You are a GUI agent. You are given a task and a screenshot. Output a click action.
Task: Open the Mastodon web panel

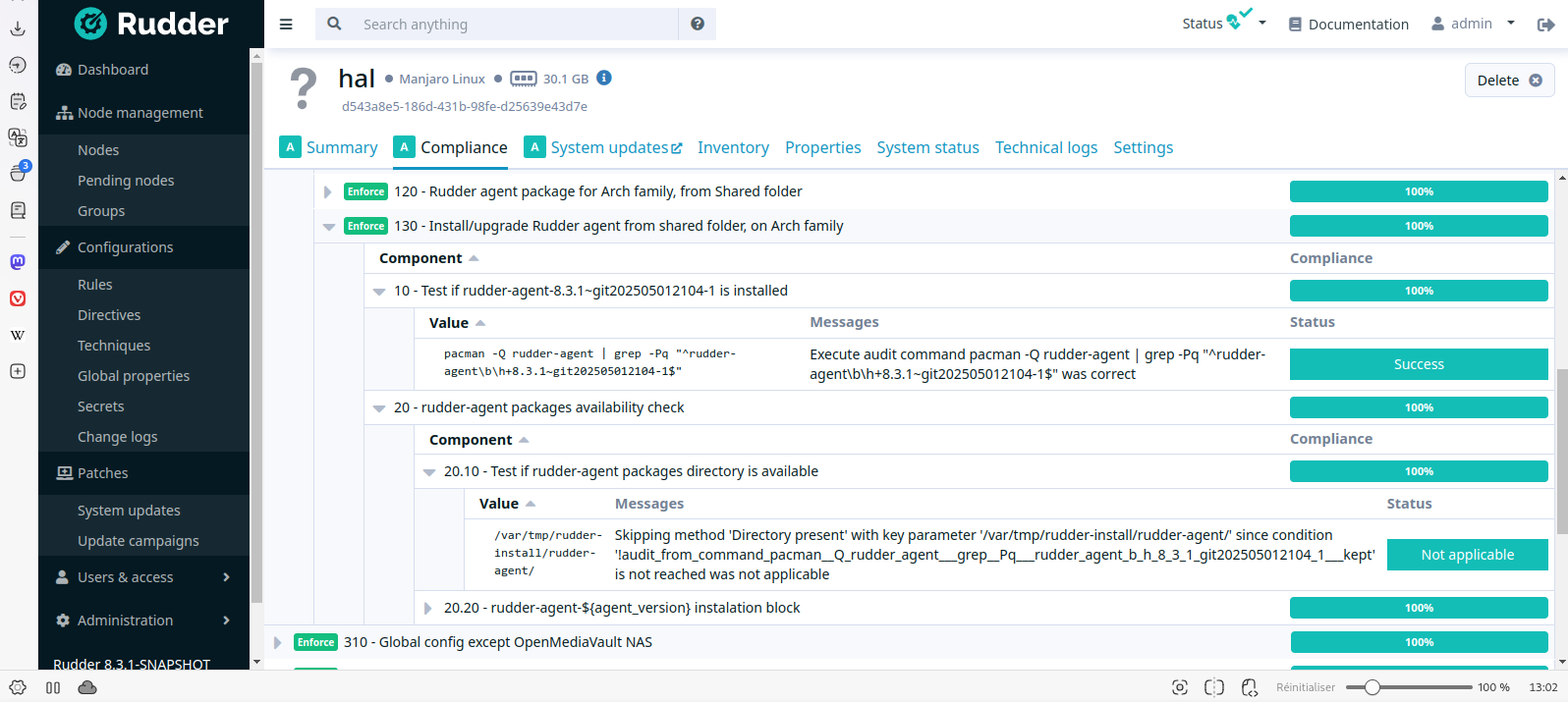(18, 262)
